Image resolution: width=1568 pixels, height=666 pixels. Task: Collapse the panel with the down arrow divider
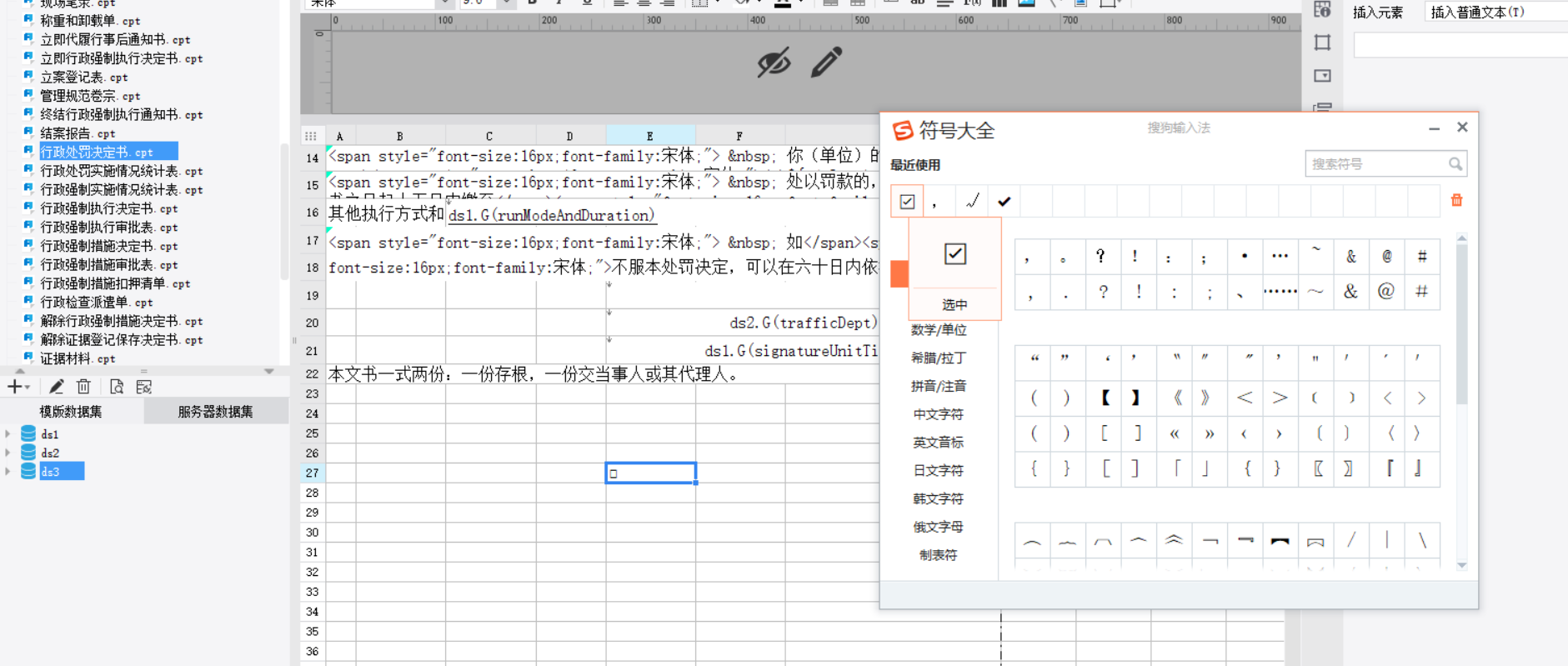tap(268, 371)
